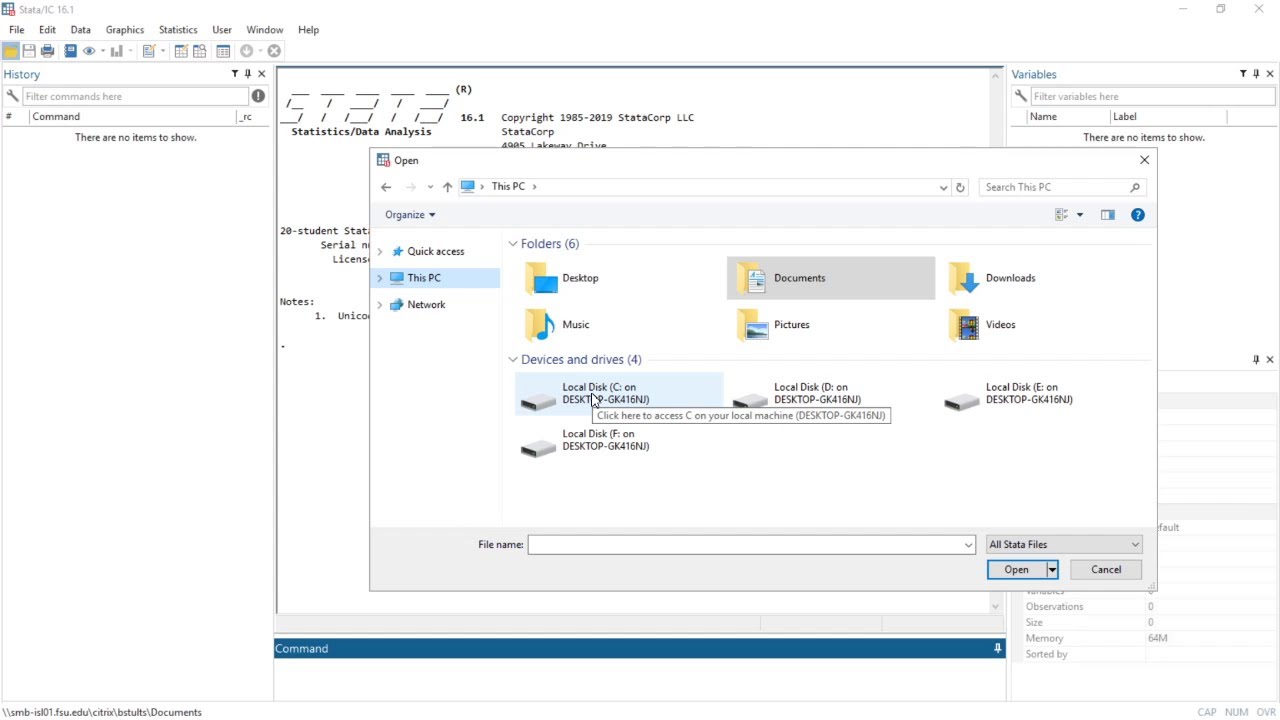The image size is (1280, 720).
Task: Click the exclamation error filter icon in History
Action: (259, 96)
